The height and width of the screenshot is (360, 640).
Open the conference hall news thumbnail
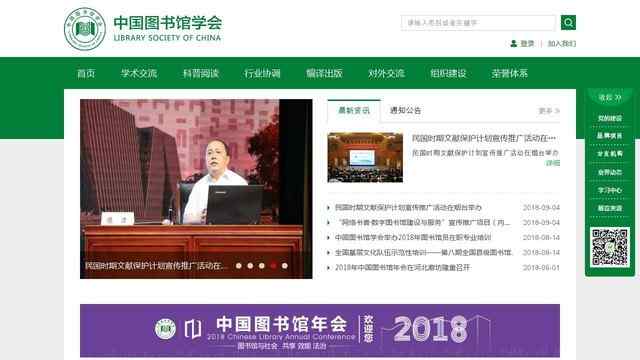coord(365,157)
